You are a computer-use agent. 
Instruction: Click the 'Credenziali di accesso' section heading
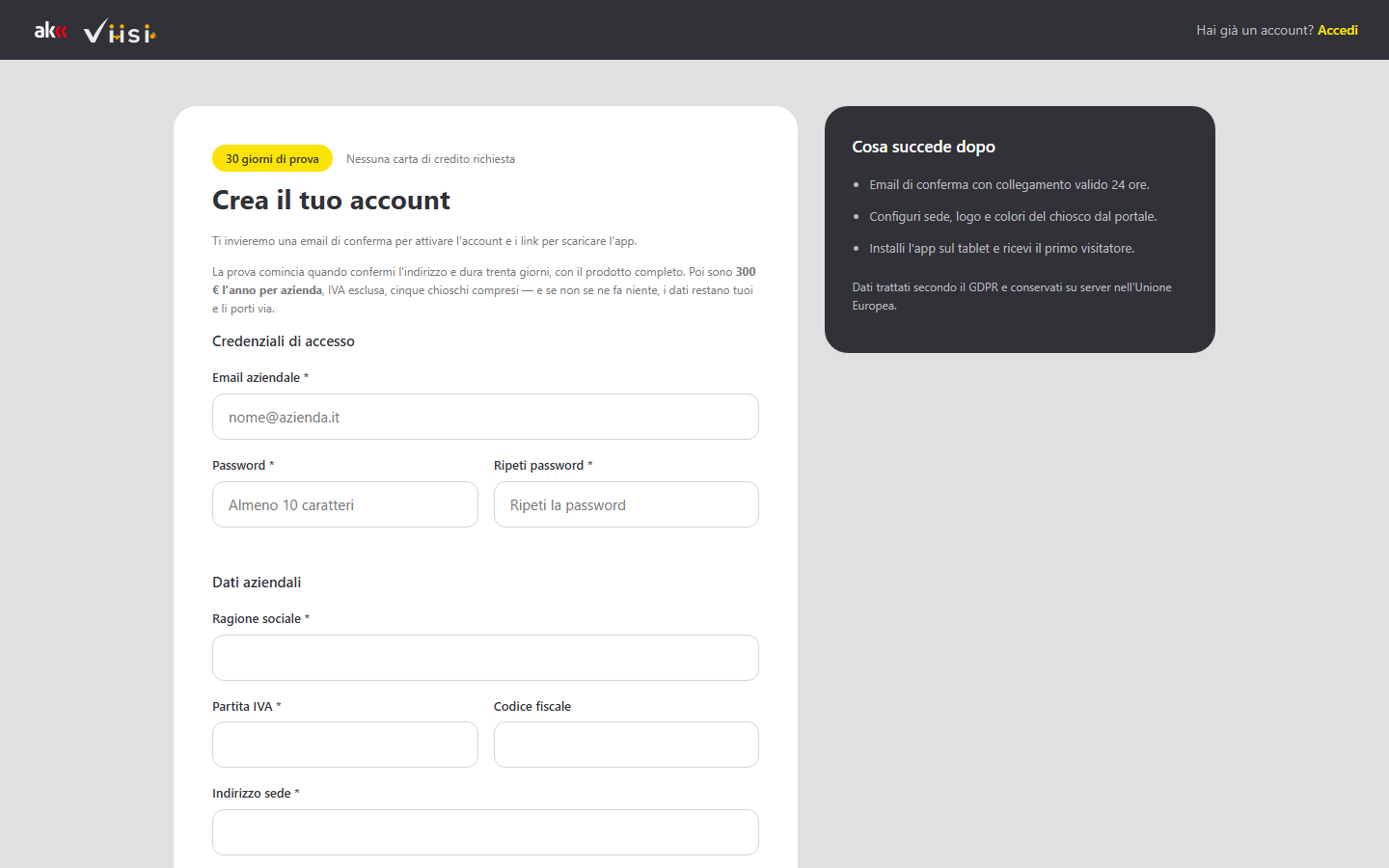tap(284, 341)
